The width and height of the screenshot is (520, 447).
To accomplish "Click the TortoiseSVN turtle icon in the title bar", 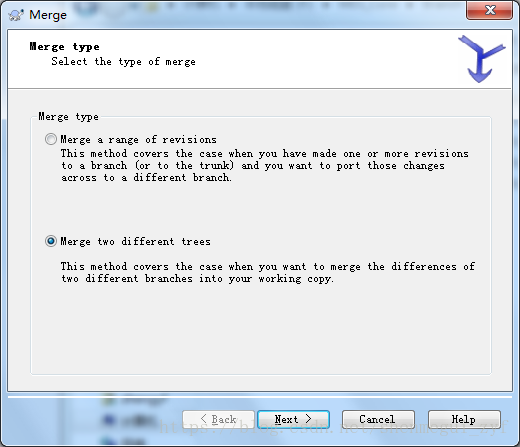I will tap(16, 15).
